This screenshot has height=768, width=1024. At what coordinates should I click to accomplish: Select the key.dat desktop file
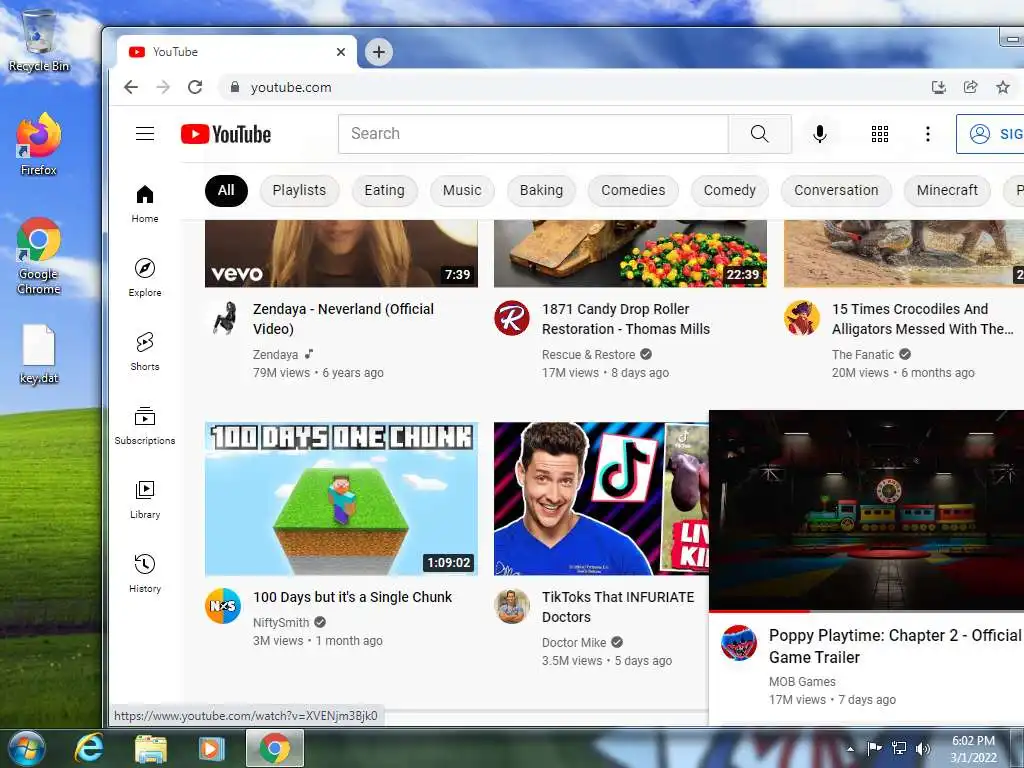39,354
